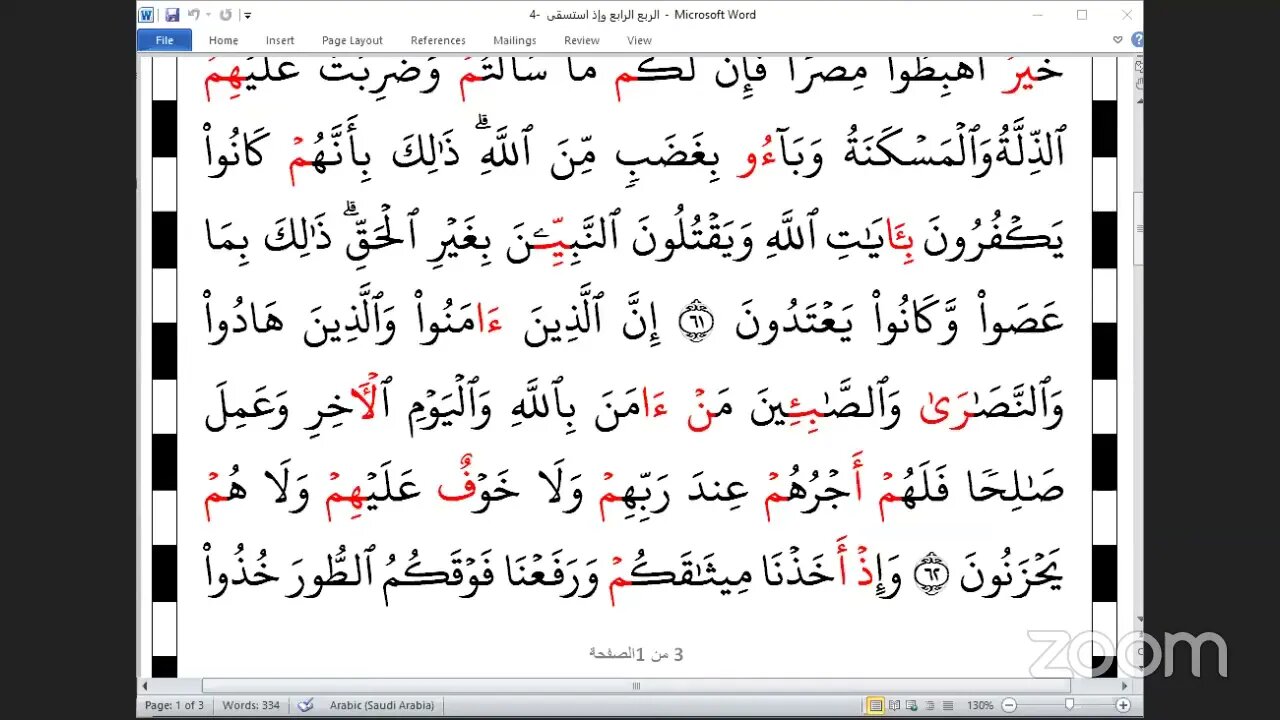
Task: Switch to the View ribbon tab
Action: click(639, 40)
